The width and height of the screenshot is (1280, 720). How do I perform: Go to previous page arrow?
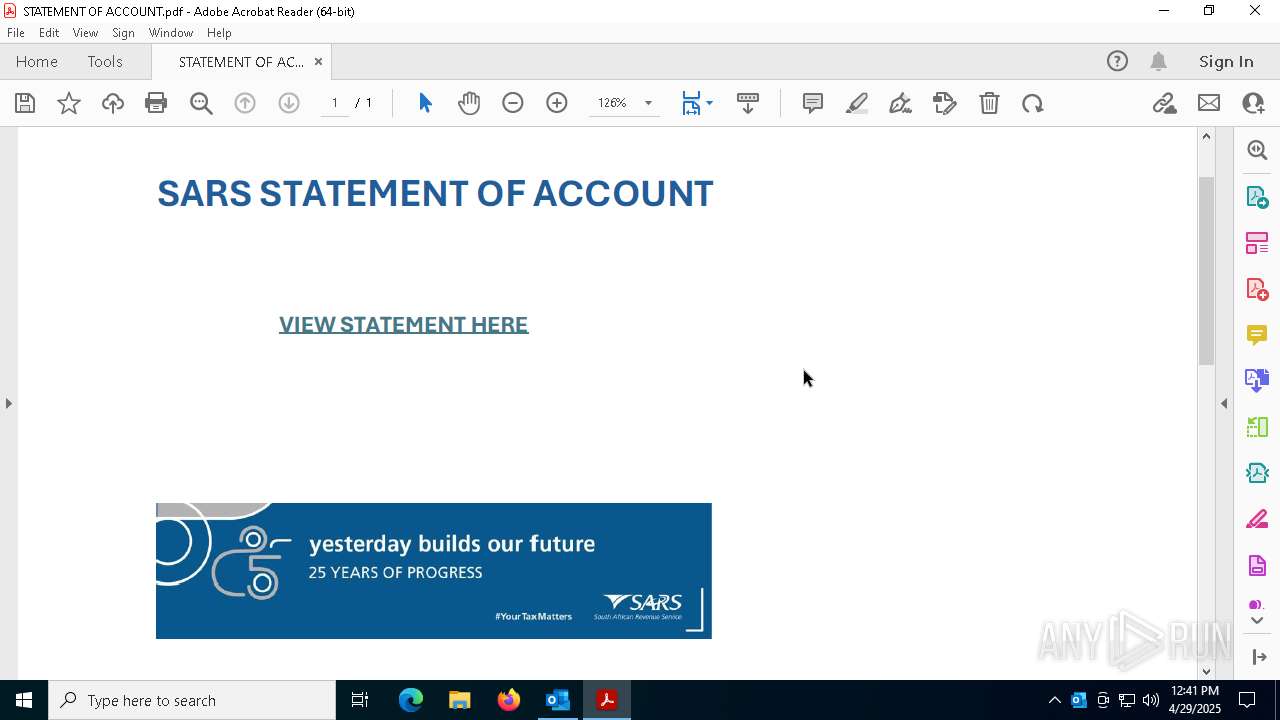tap(245, 103)
